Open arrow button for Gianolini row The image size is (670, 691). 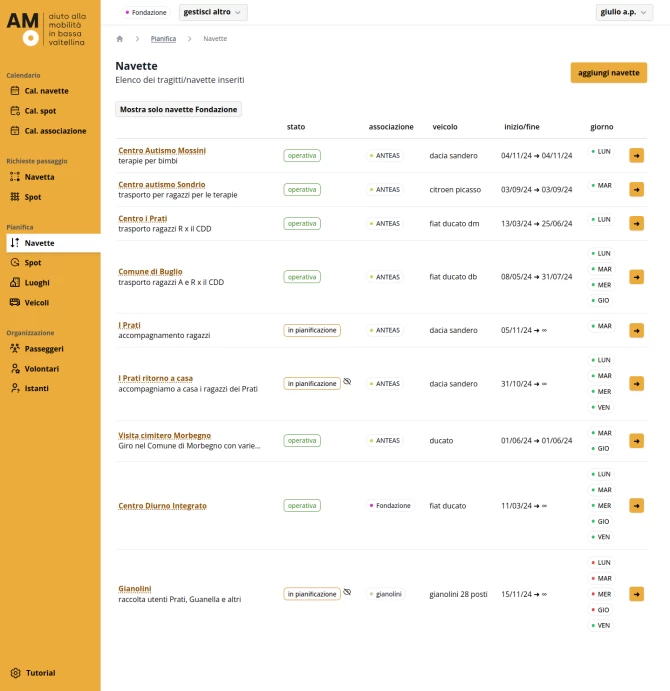click(636, 593)
